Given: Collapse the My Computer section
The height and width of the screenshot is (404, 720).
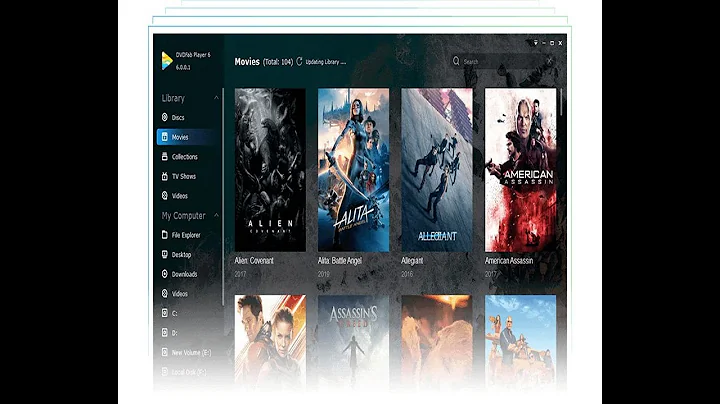Looking at the screenshot, I should click(x=216, y=215).
